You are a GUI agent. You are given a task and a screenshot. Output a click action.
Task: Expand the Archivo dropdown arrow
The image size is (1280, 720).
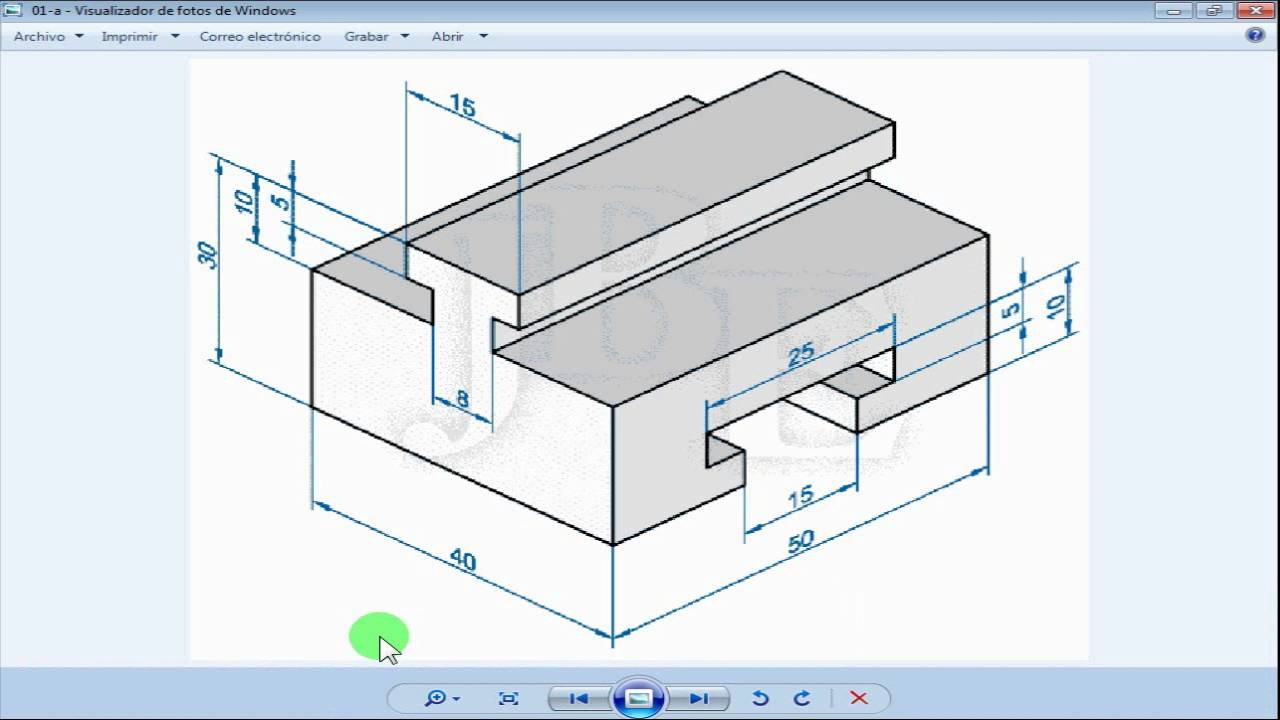coord(79,36)
